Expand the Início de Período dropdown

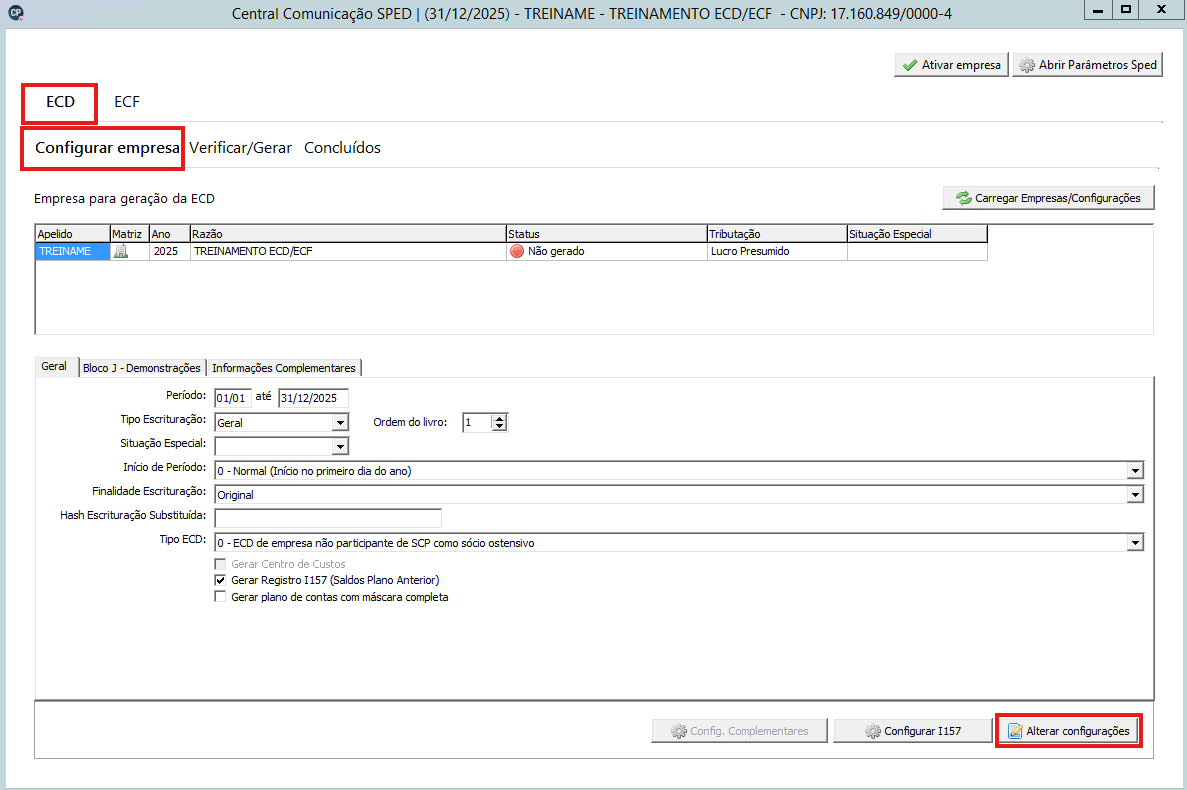(1135, 471)
